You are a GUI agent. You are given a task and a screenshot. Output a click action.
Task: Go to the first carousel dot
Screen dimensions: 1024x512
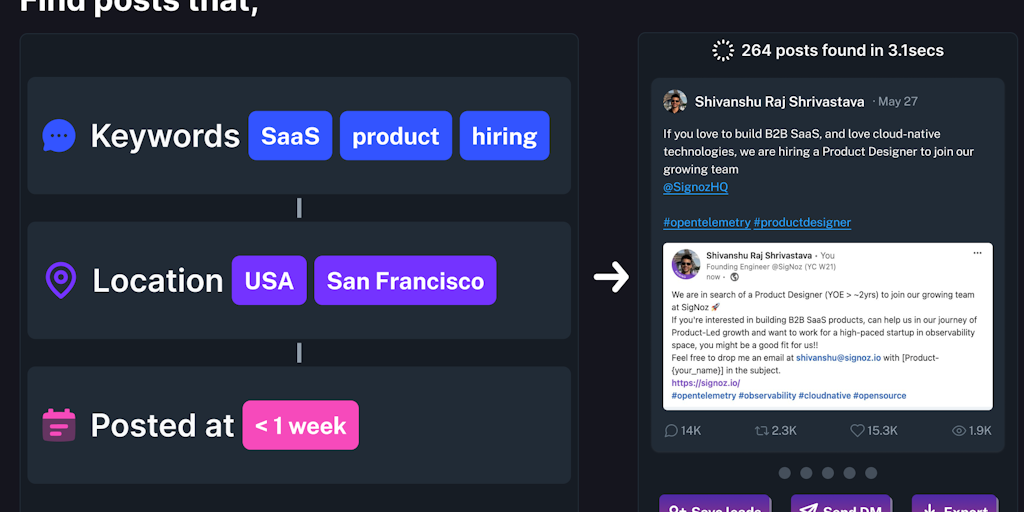[785, 473]
